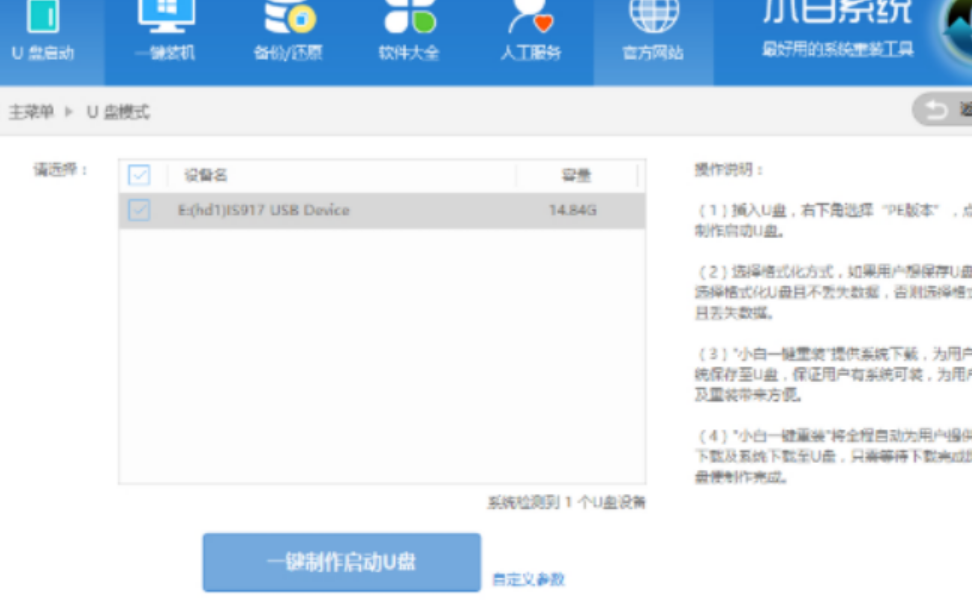Select the 一键装机 monitor icon
Viewport: 972px width, 605px height.
[167, 16]
